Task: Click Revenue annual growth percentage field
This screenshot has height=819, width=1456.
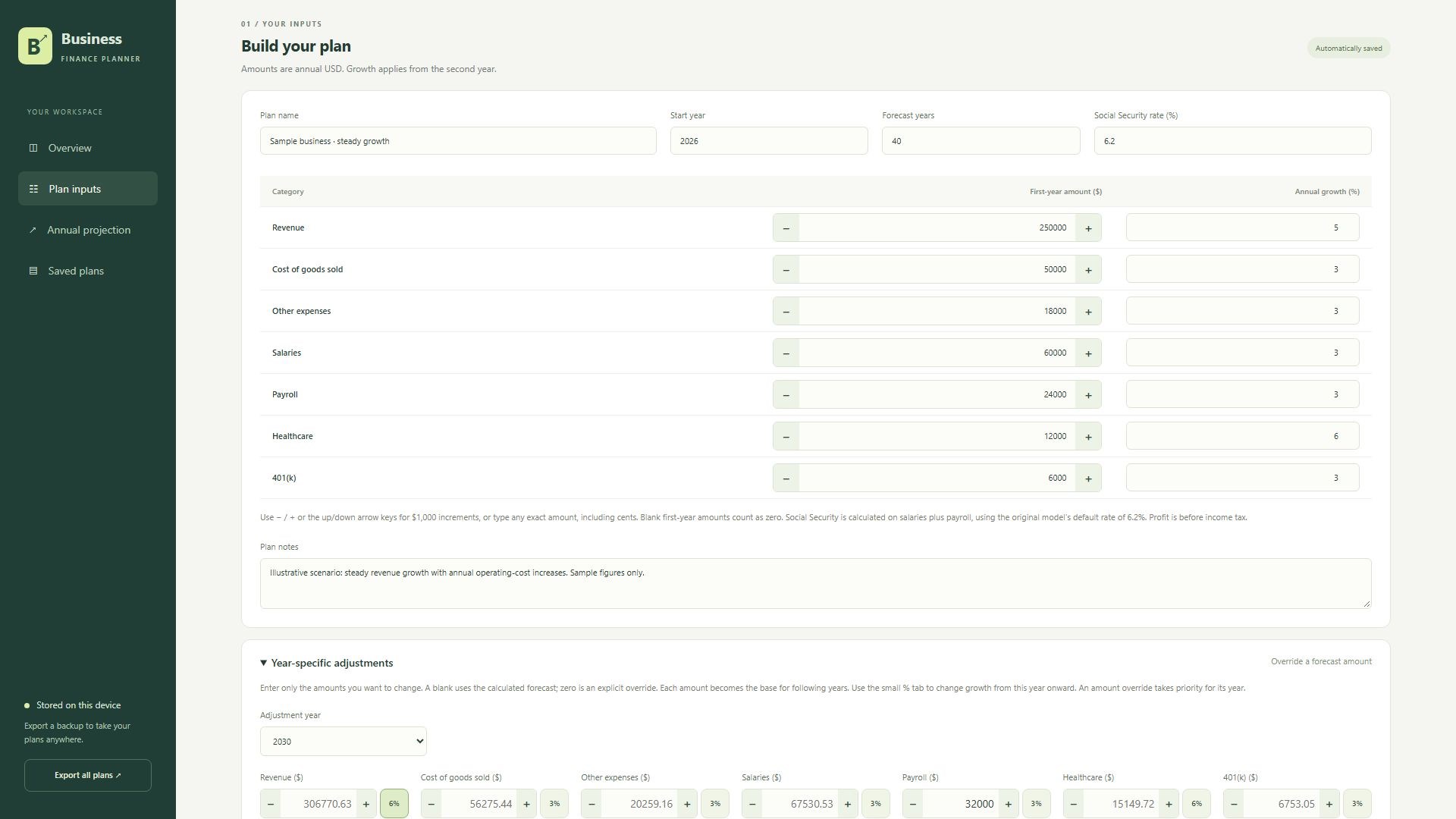Action: point(1243,227)
